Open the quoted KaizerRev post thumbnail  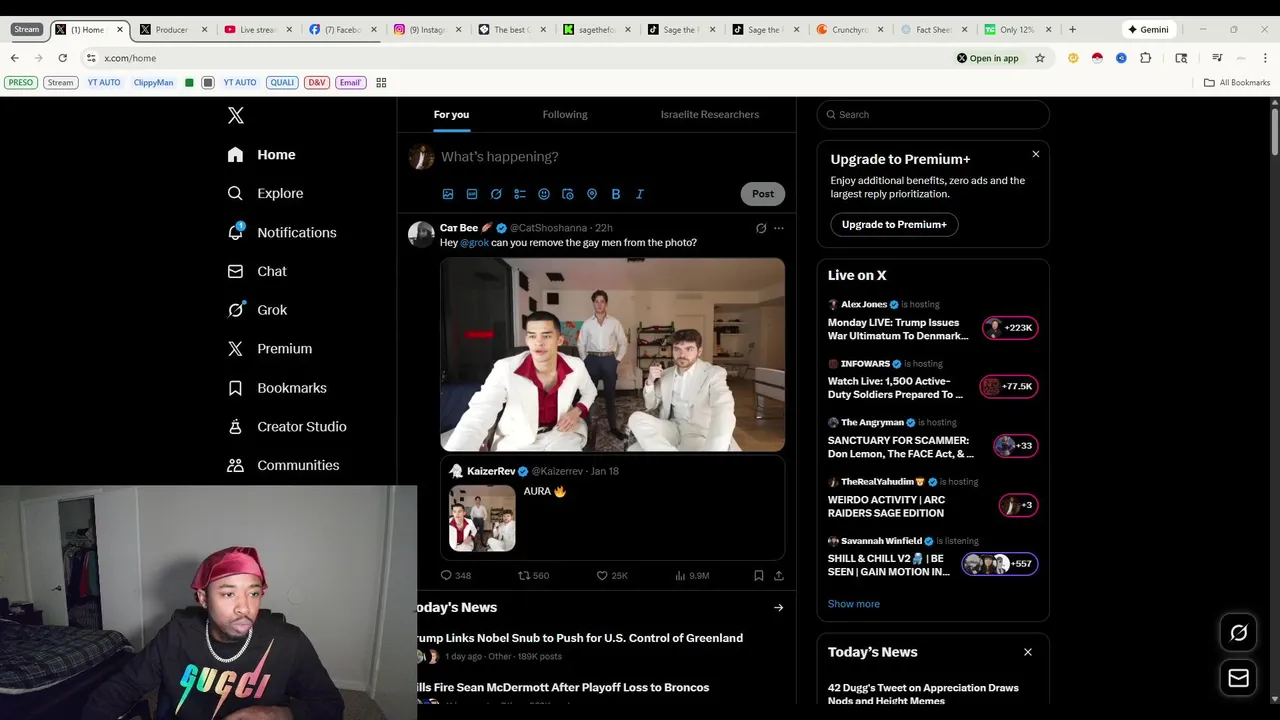(482, 518)
